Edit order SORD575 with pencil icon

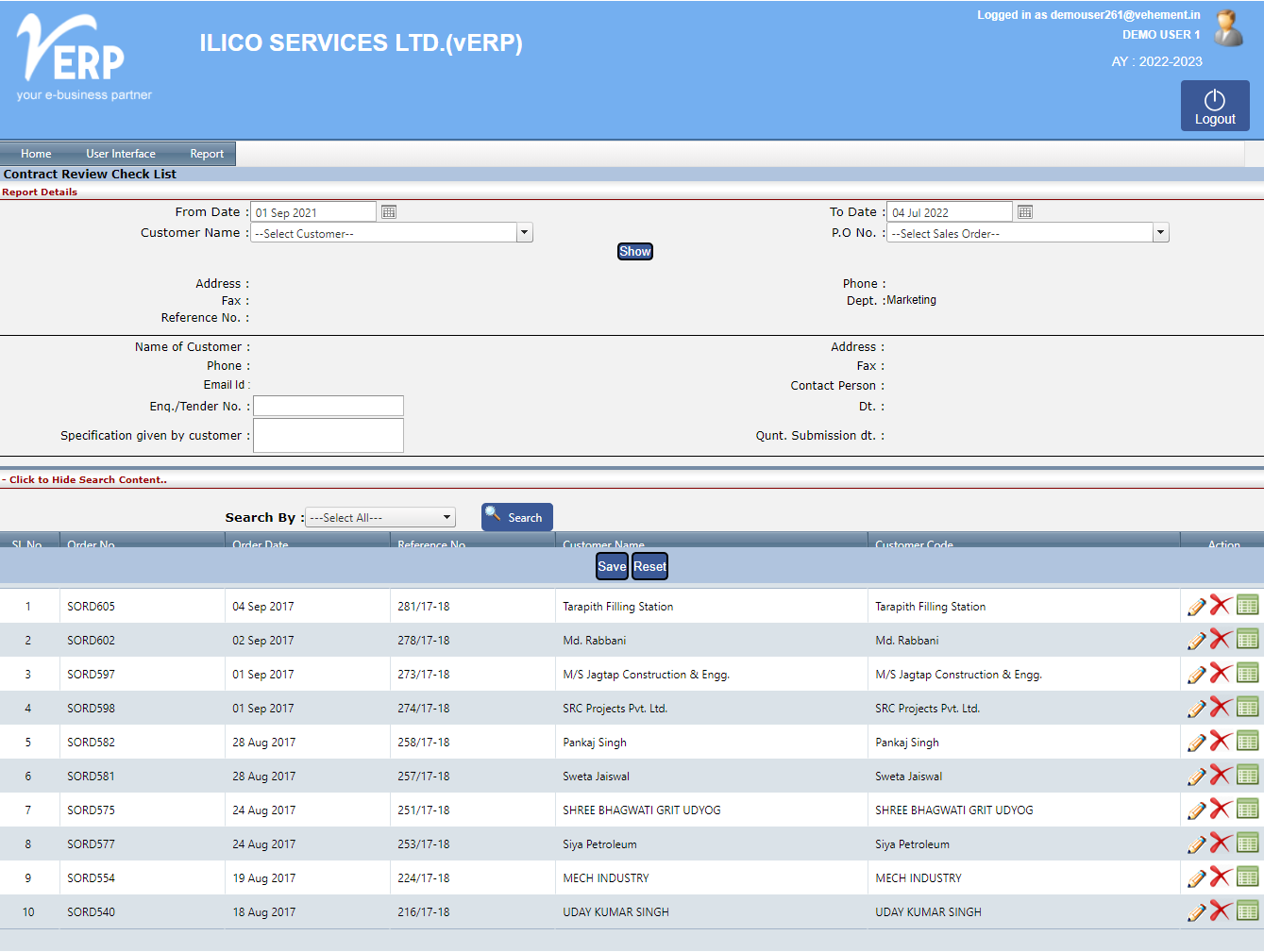[1197, 810]
